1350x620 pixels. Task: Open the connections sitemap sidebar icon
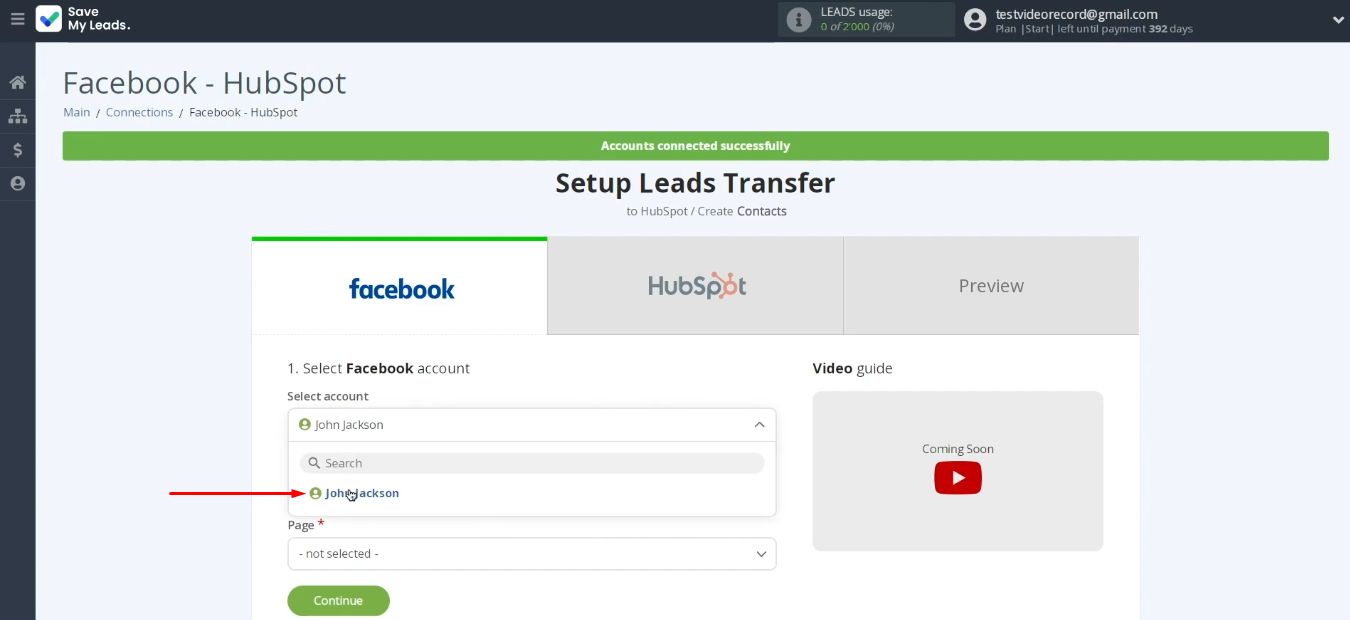point(17,116)
